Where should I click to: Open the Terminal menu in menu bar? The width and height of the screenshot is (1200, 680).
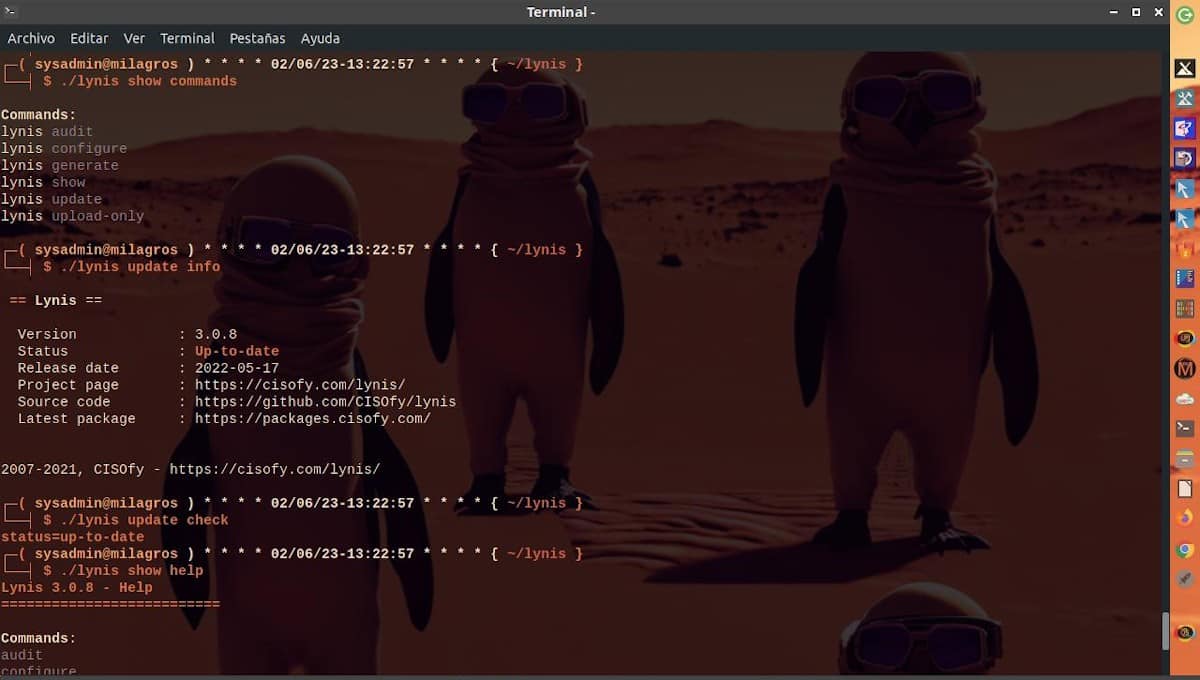(x=187, y=38)
